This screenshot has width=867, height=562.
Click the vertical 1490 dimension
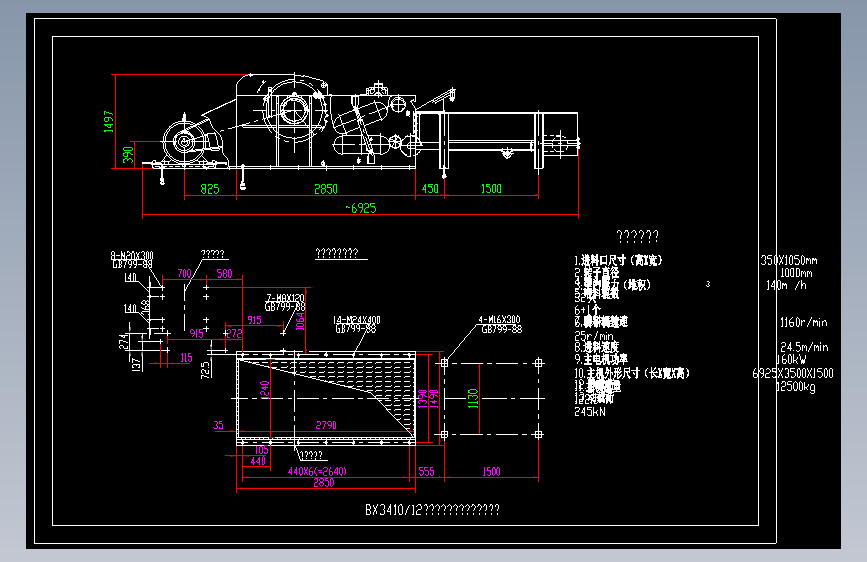point(434,399)
